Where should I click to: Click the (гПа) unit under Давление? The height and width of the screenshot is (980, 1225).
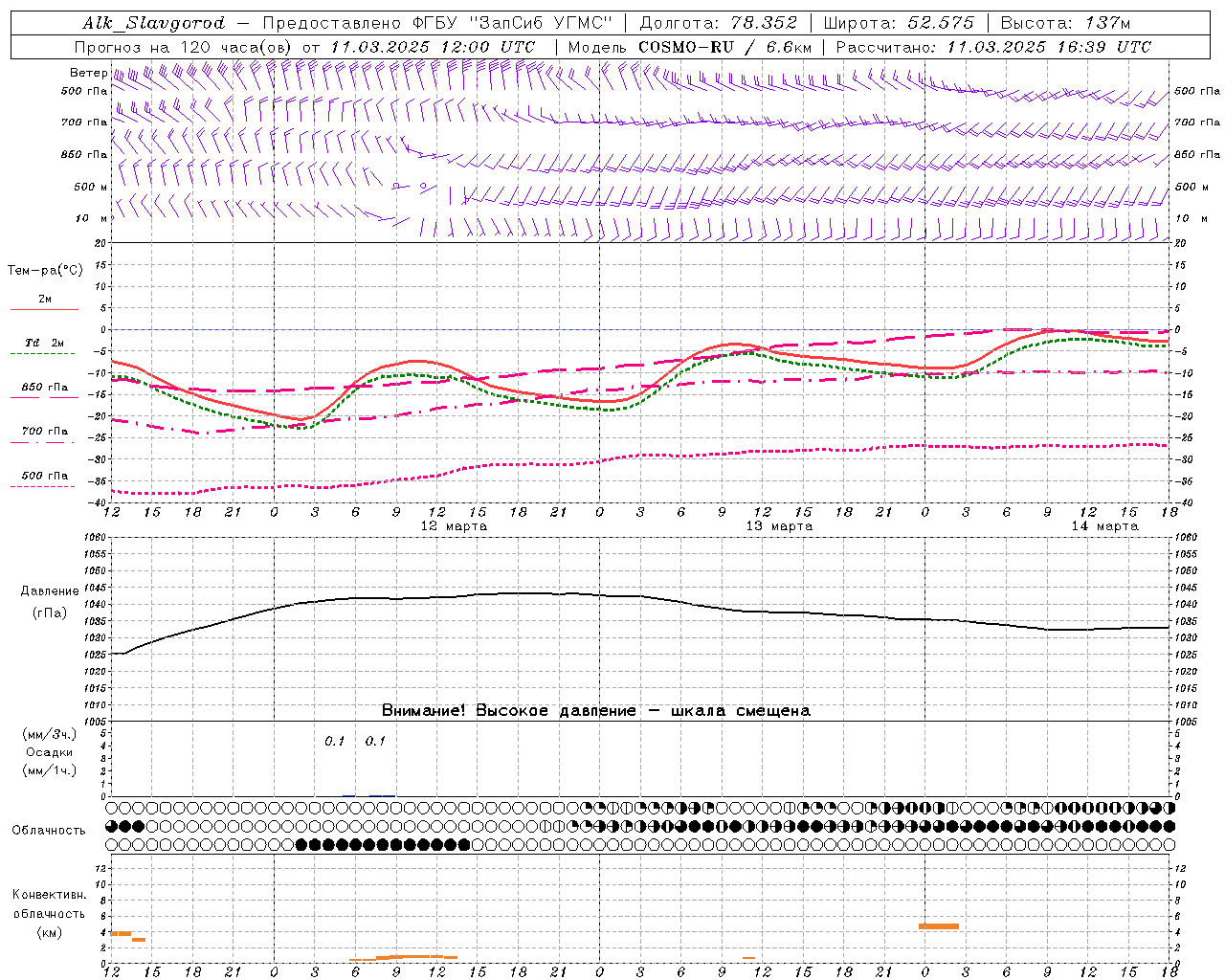click(50, 613)
